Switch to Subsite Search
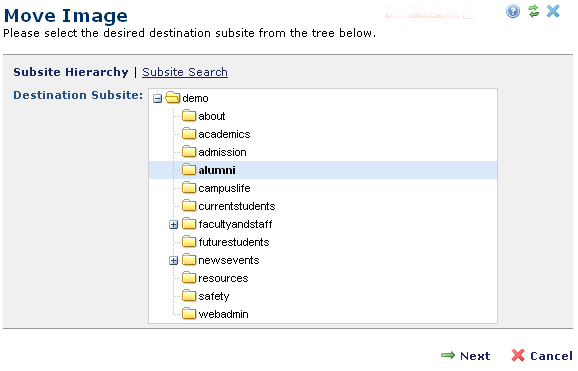Viewport: 578px width, 371px height. (x=185, y=72)
